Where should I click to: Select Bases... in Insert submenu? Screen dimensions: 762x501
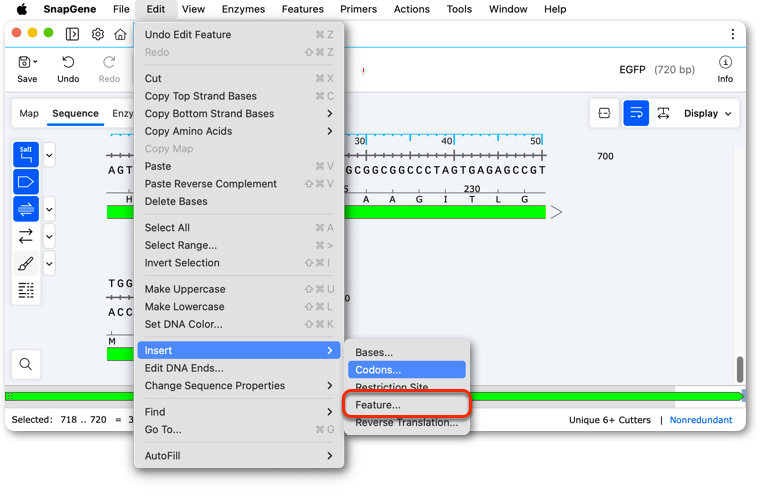(x=407, y=352)
